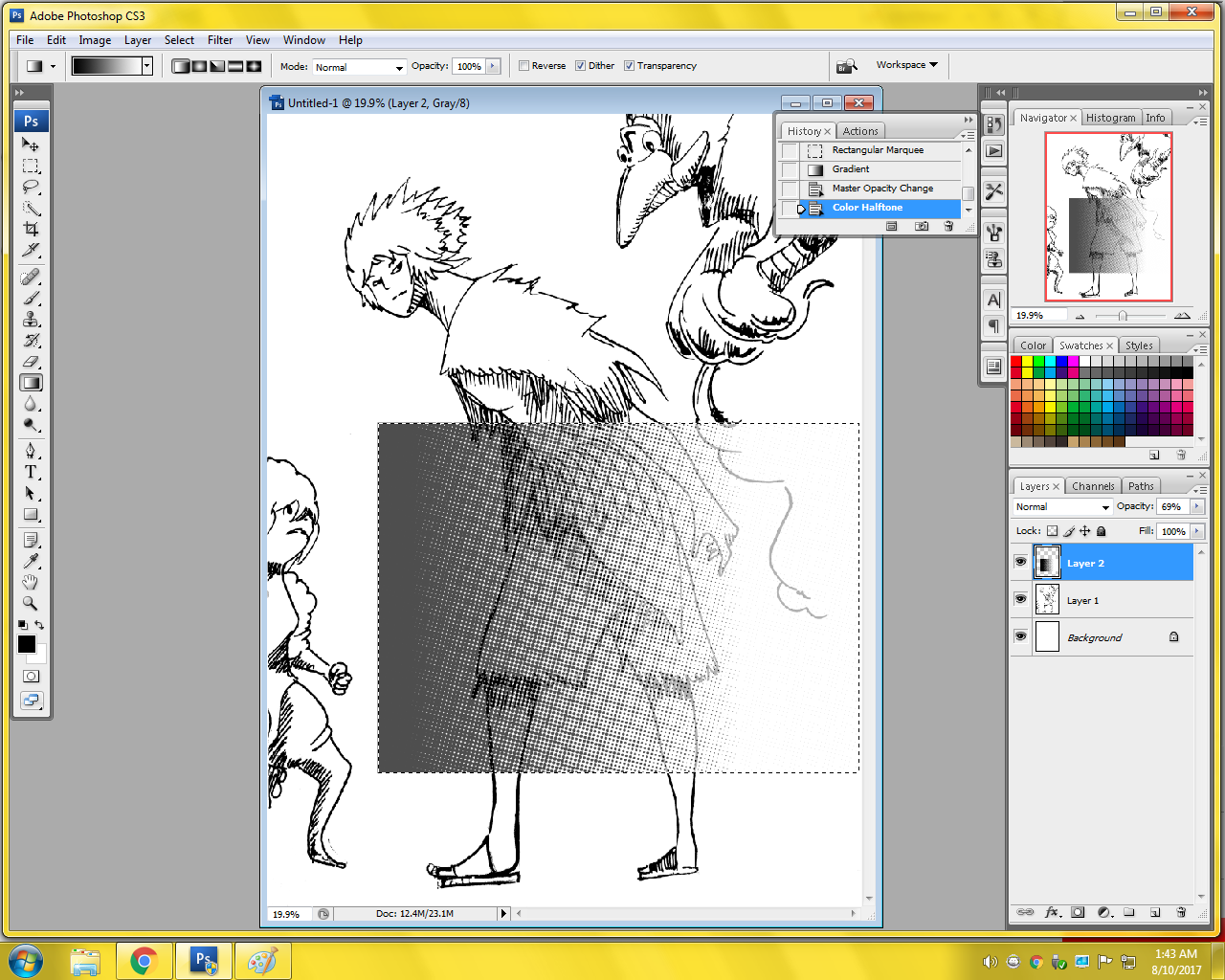Switch to the Actions tab

coord(860,131)
